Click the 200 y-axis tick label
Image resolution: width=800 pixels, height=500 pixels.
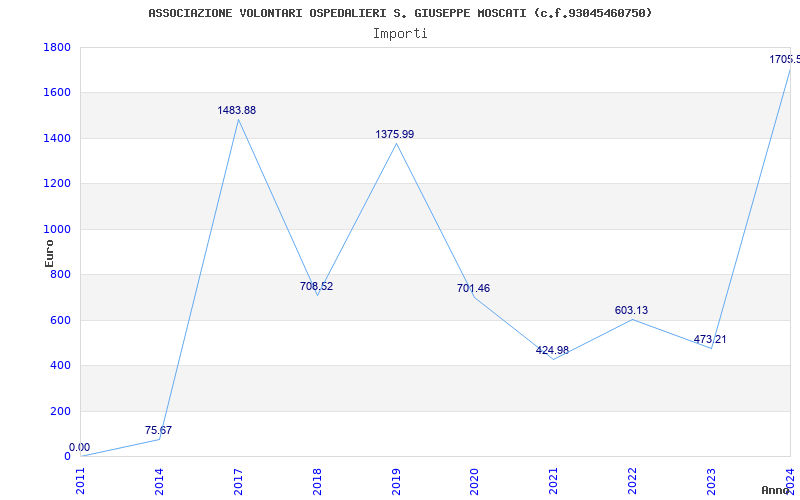point(60,411)
